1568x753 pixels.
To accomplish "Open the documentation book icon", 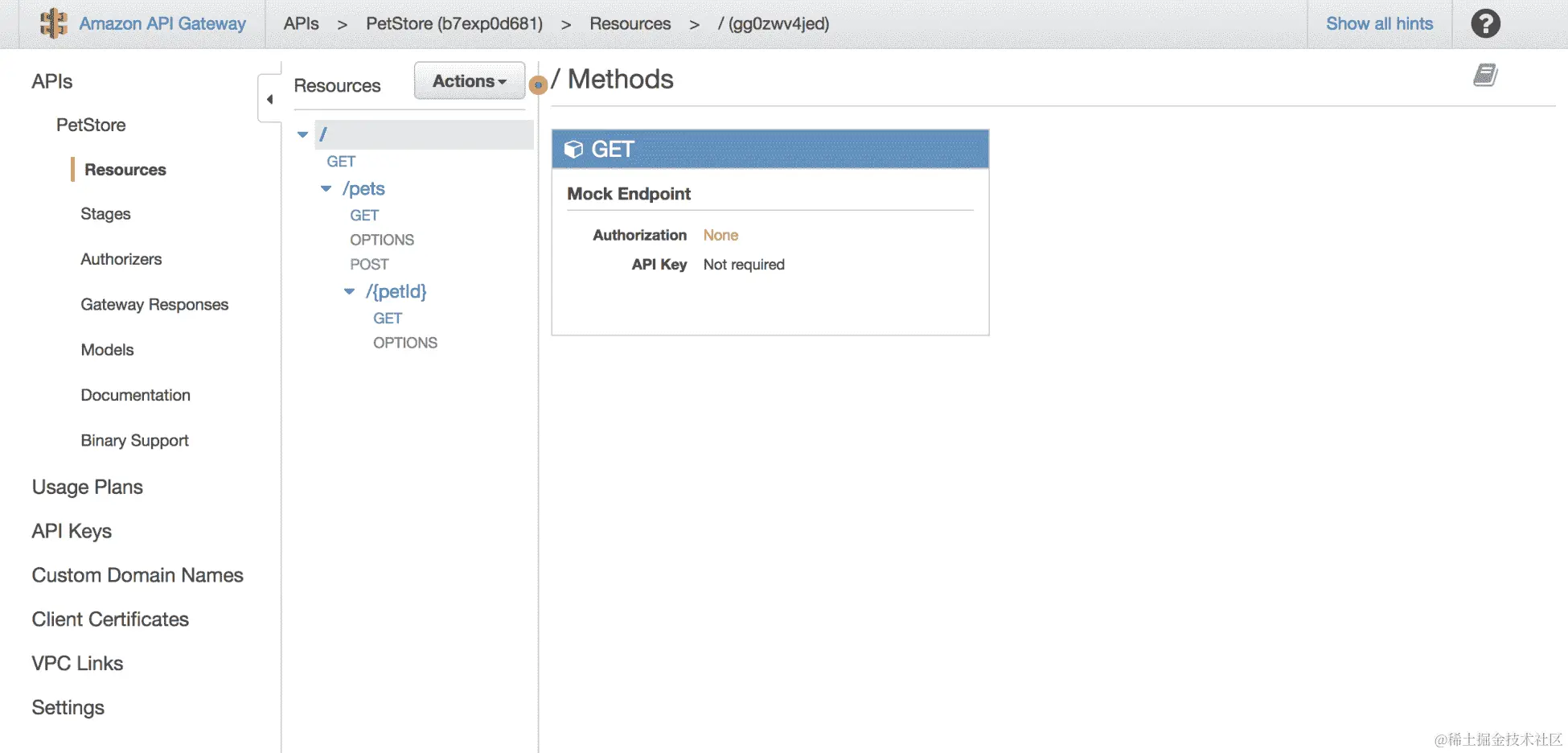I will coord(1485,75).
